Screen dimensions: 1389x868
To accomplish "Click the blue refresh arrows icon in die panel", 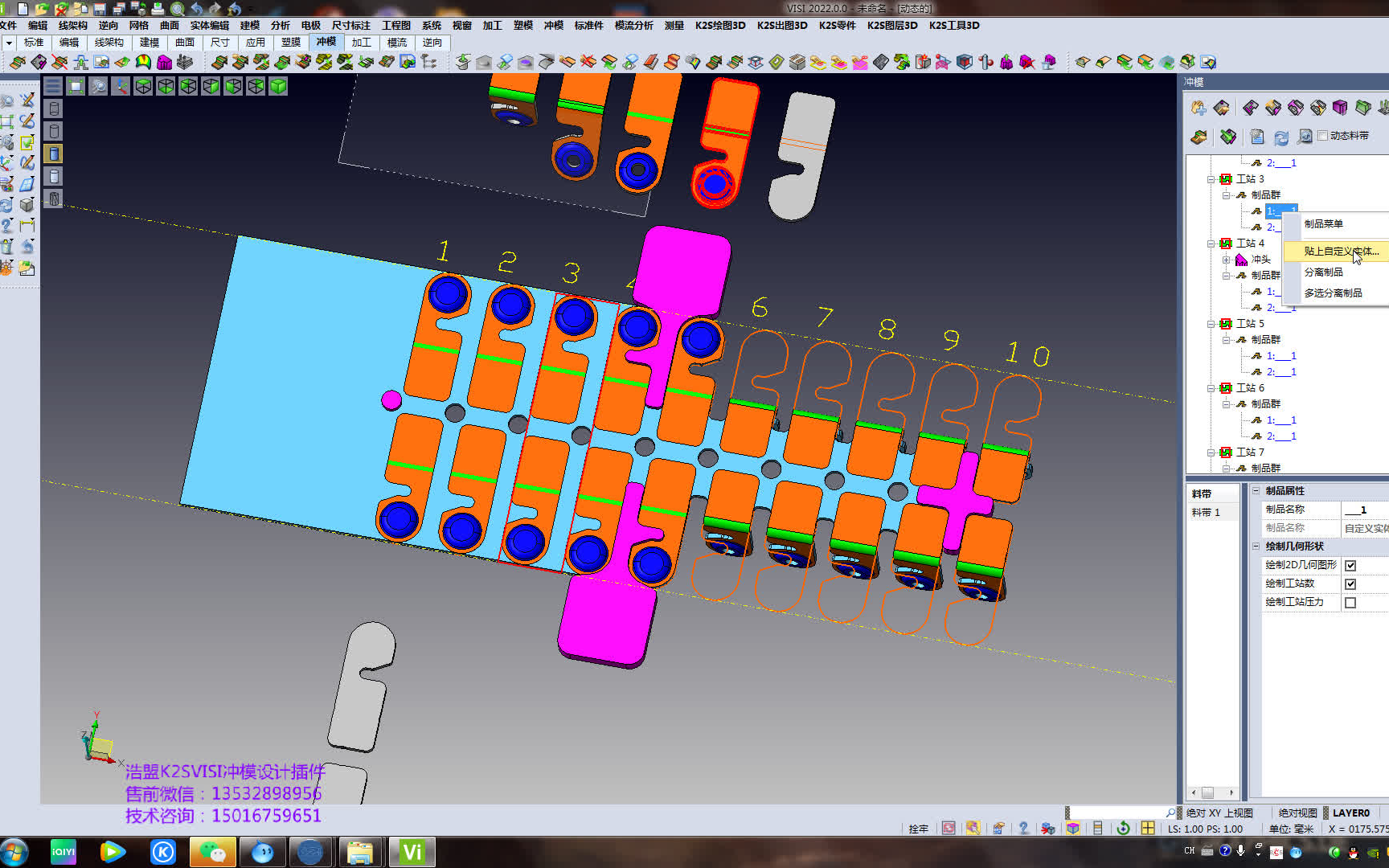I will 1281,137.
